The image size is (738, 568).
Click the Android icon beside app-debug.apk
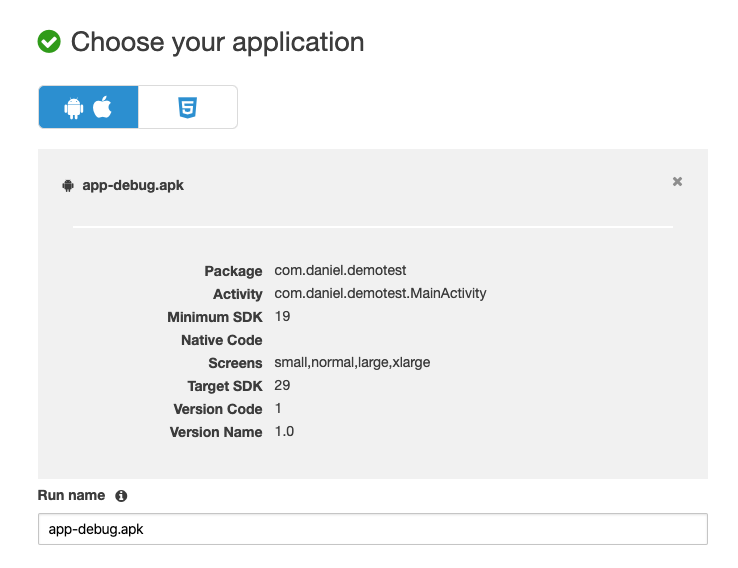click(68, 185)
